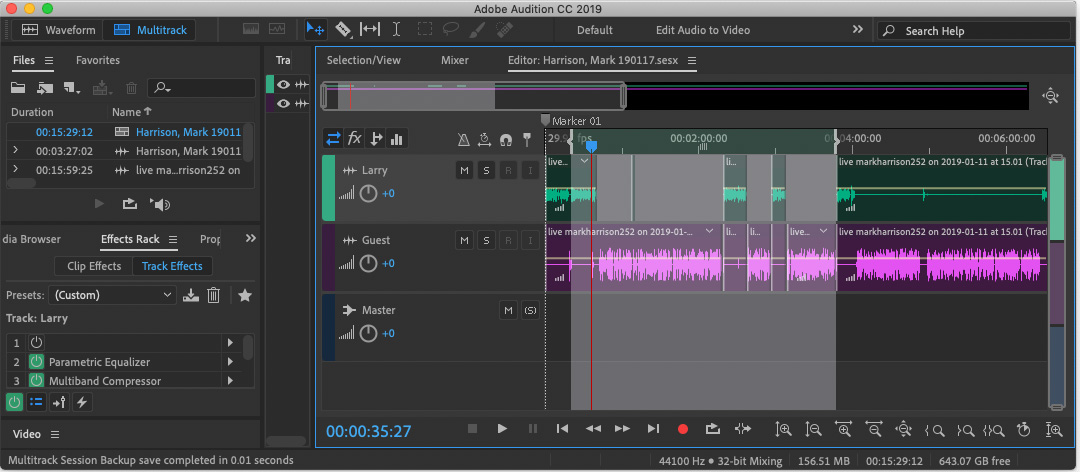1080x472 pixels.
Task: Show the EQ track controls
Action: tap(397, 139)
